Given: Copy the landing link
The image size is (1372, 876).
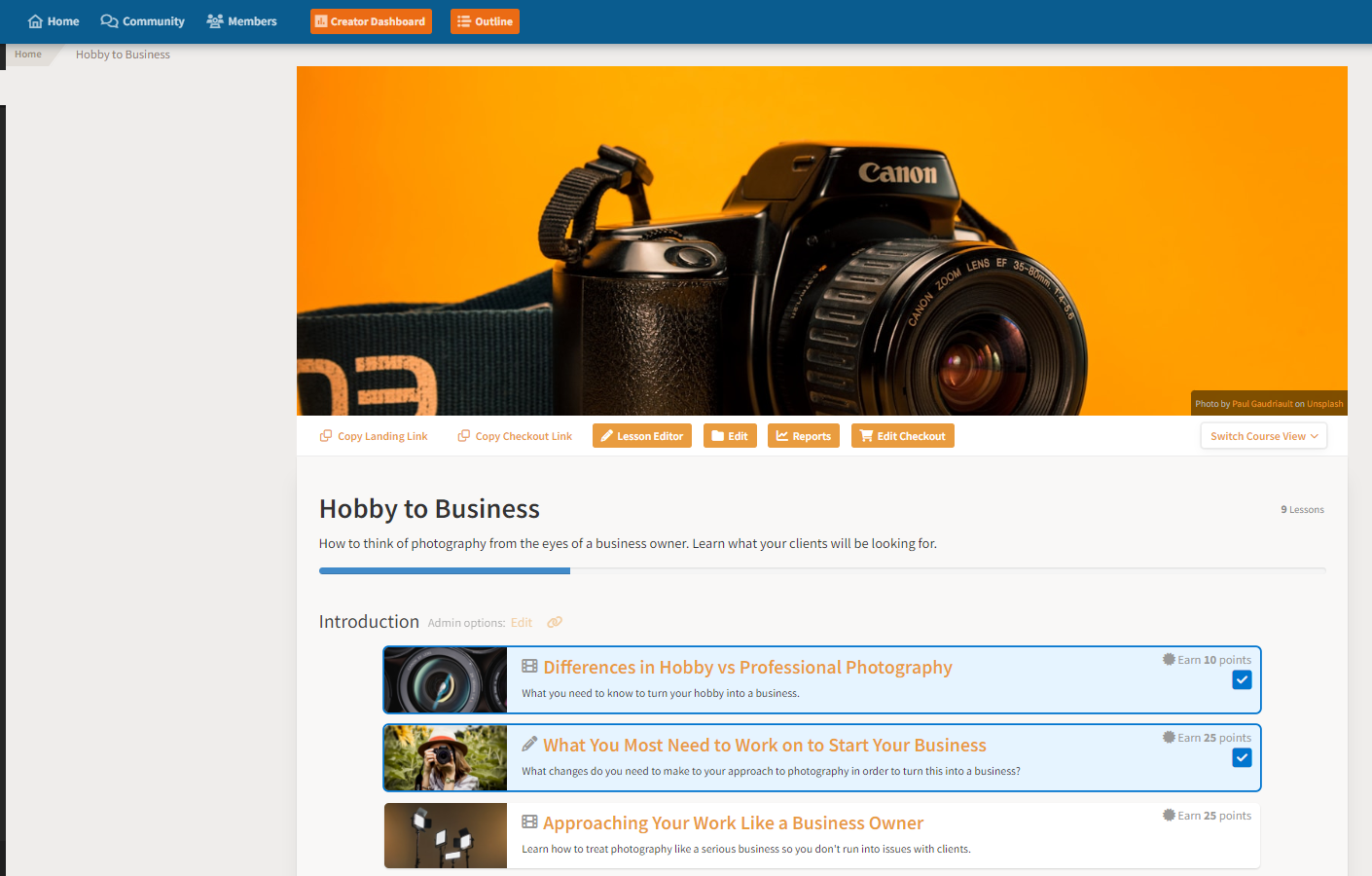Looking at the screenshot, I should [374, 436].
